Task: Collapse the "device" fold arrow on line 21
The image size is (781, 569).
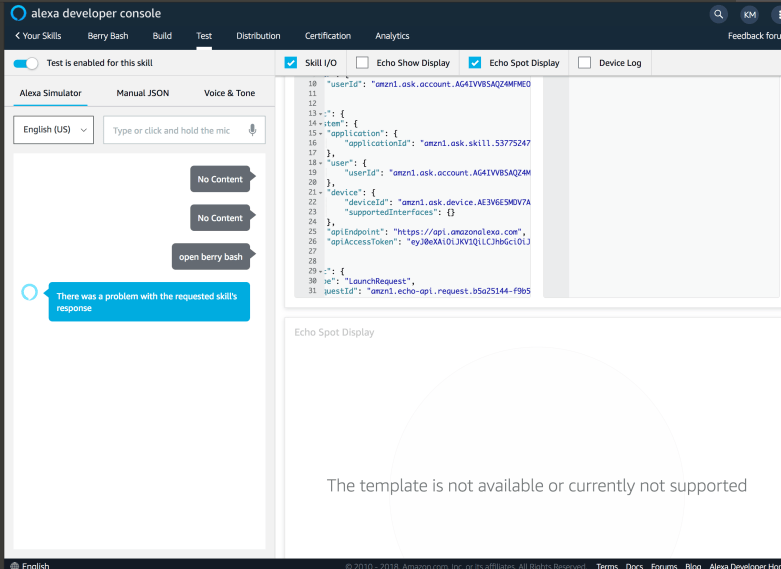Action: coord(320,192)
